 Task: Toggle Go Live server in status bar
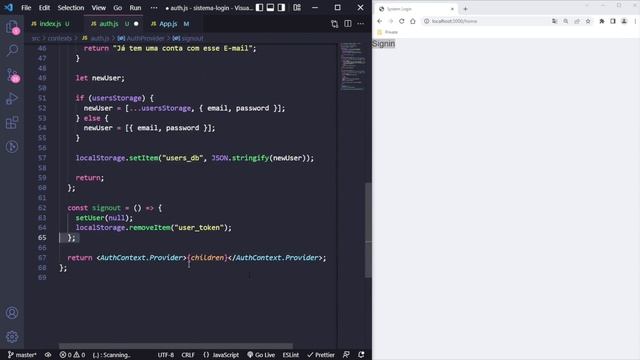pyautogui.click(x=261, y=355)
